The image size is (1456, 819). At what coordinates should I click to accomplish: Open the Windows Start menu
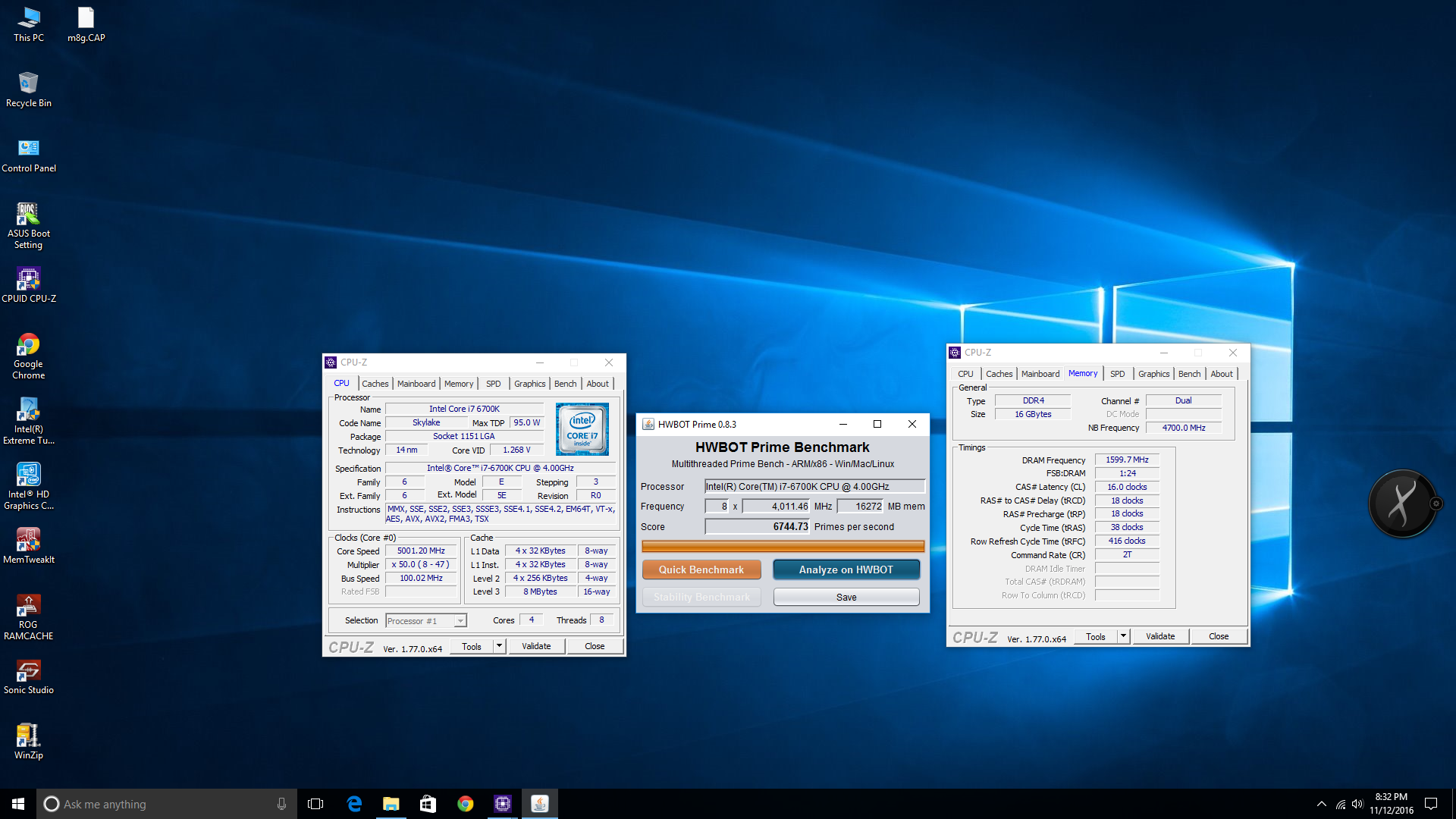click(18, 804)
